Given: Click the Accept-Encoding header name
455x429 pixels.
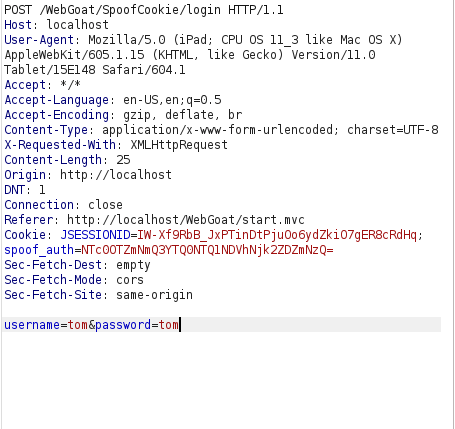Looking at the screenshot, I should 56,115.
